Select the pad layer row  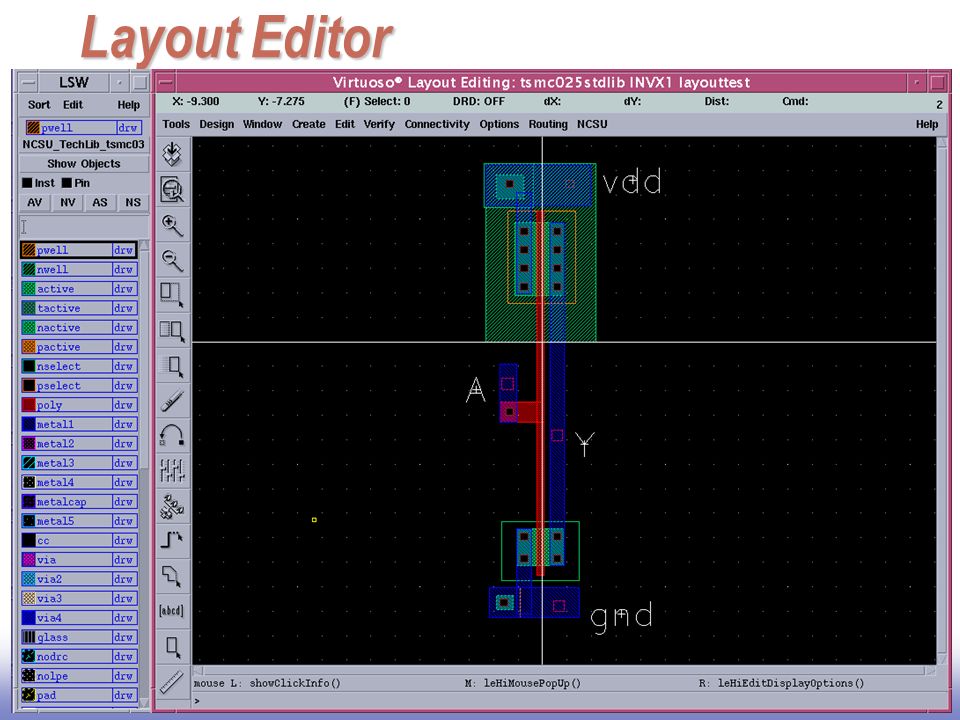[79, 696]
